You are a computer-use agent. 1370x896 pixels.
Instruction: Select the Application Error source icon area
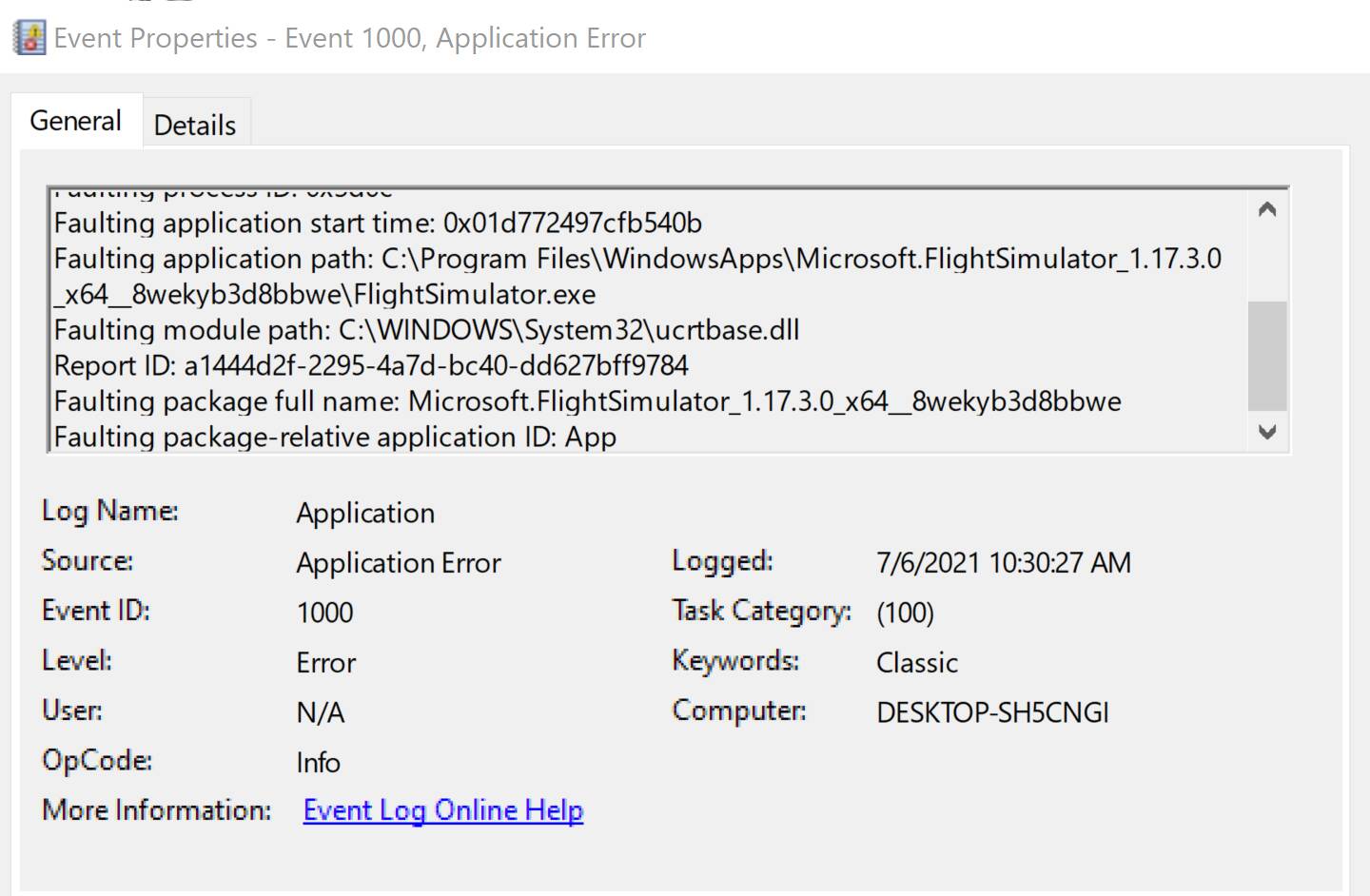pyautogui.click(x=398, y=562)
